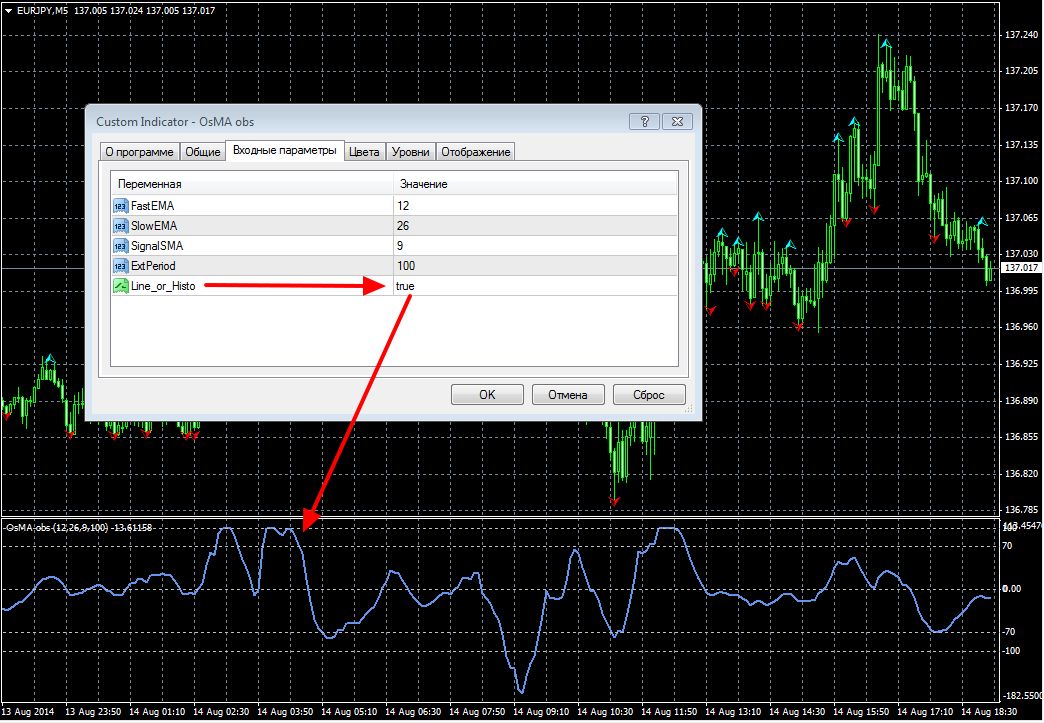Switch to the Отображение tab

[x=475, y=152]
